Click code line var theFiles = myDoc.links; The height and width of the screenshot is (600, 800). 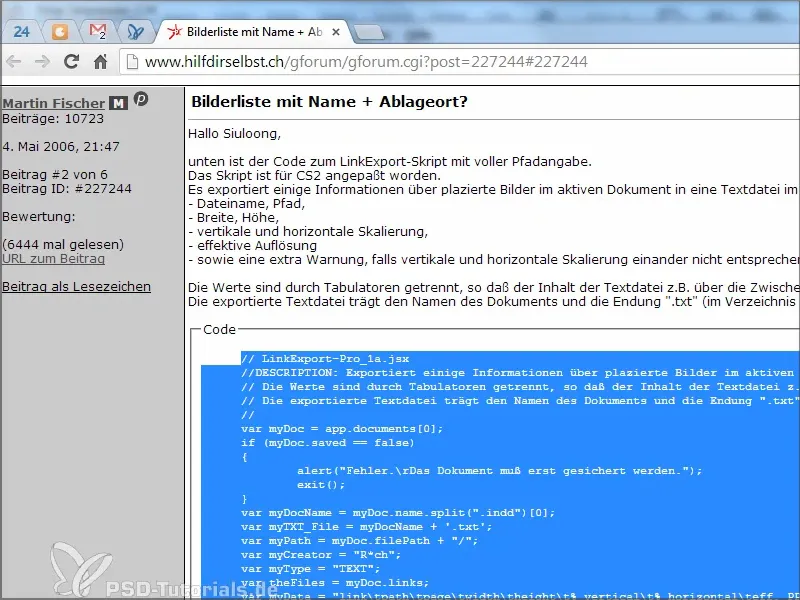[x=335, y=583]
